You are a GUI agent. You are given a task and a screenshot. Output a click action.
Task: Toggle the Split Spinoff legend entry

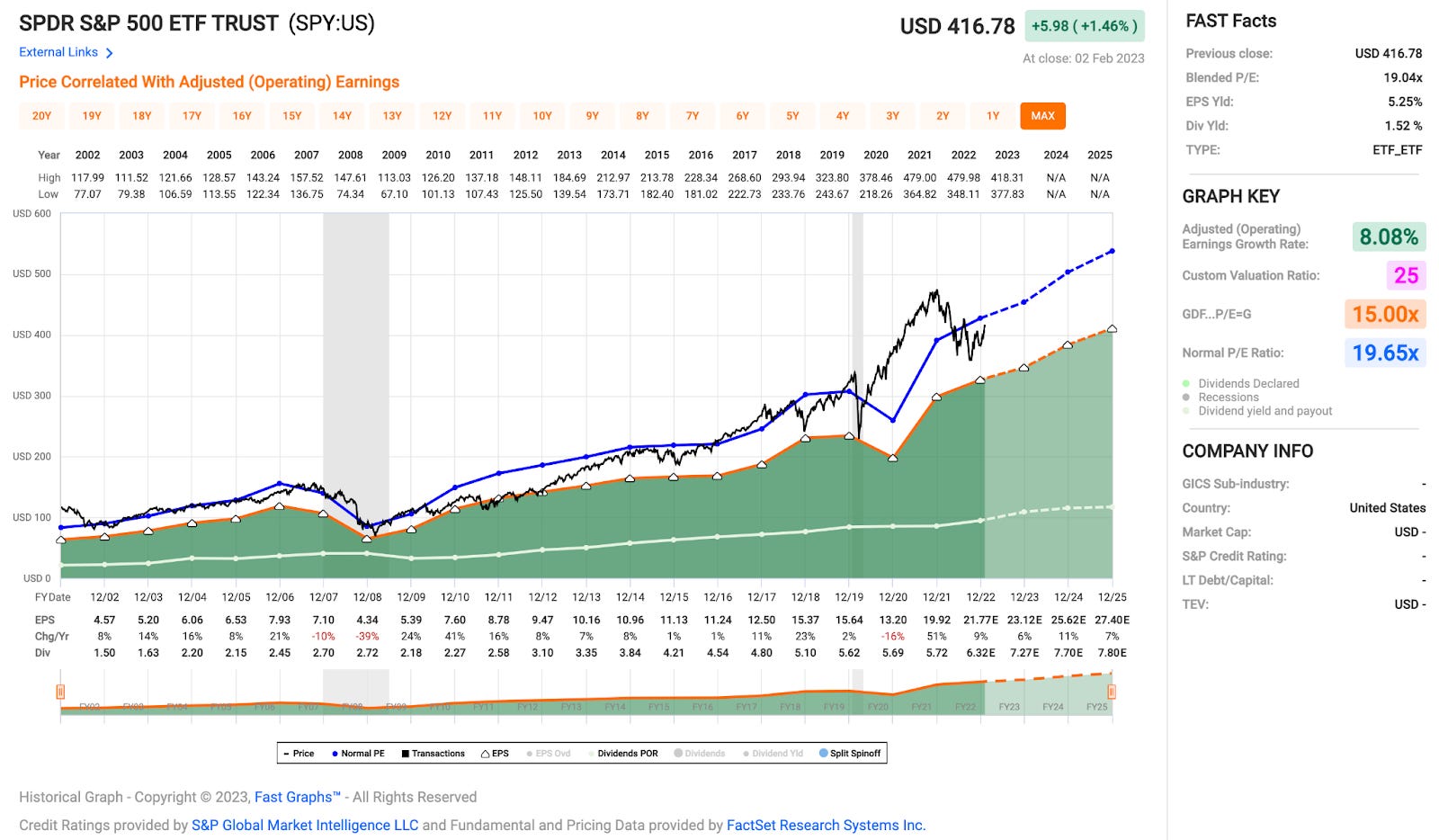tap(850, 754)
